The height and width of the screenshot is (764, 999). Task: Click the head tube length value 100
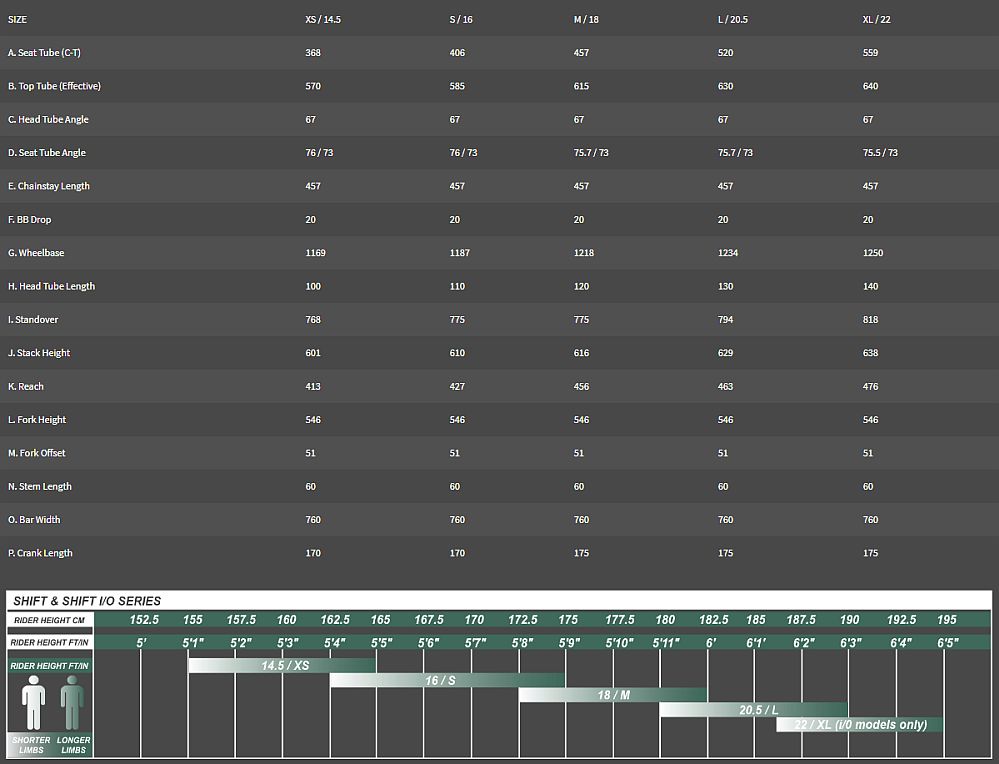tap(313, 286)
